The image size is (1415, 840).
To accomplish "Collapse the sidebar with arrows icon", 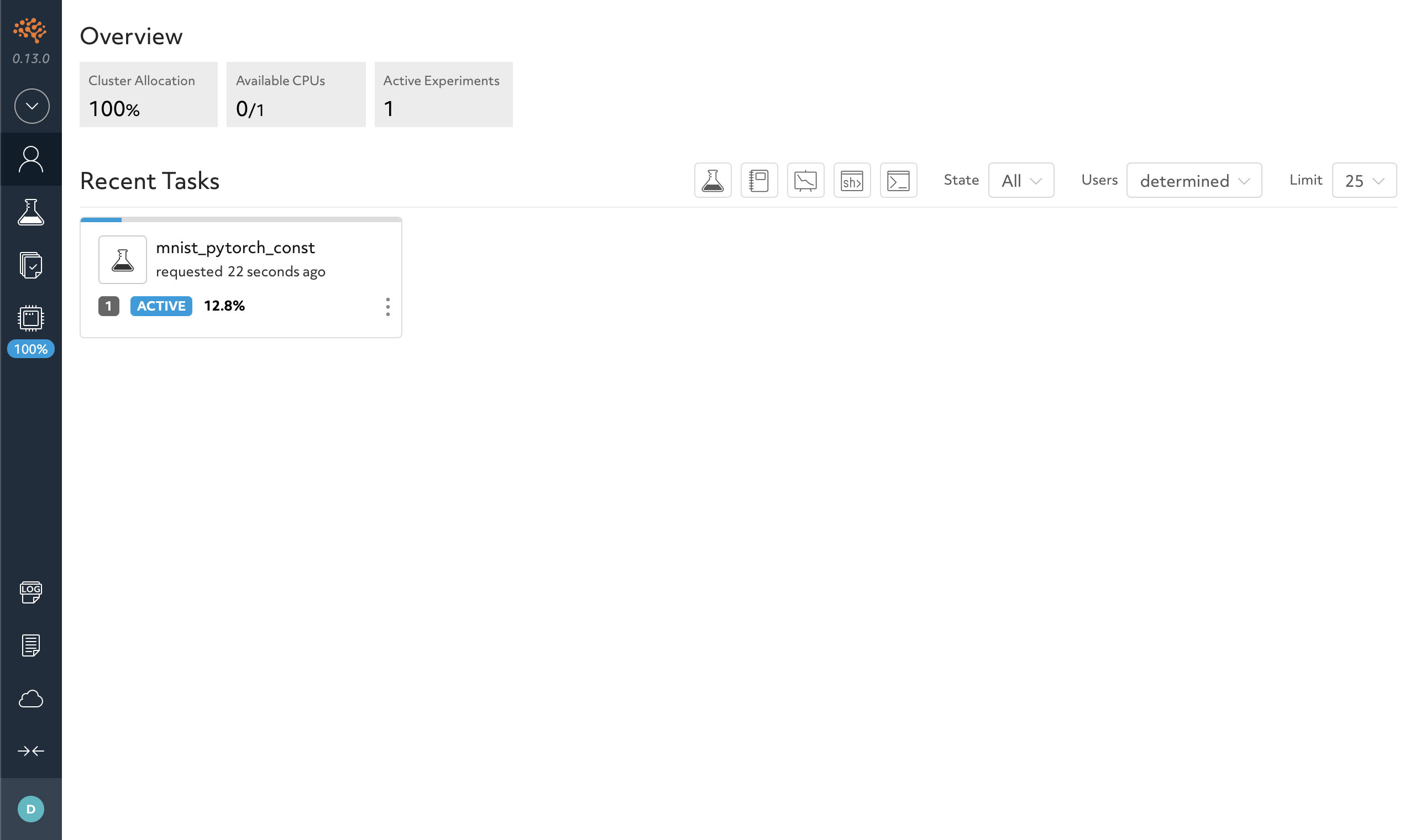I will pos(31,751).
